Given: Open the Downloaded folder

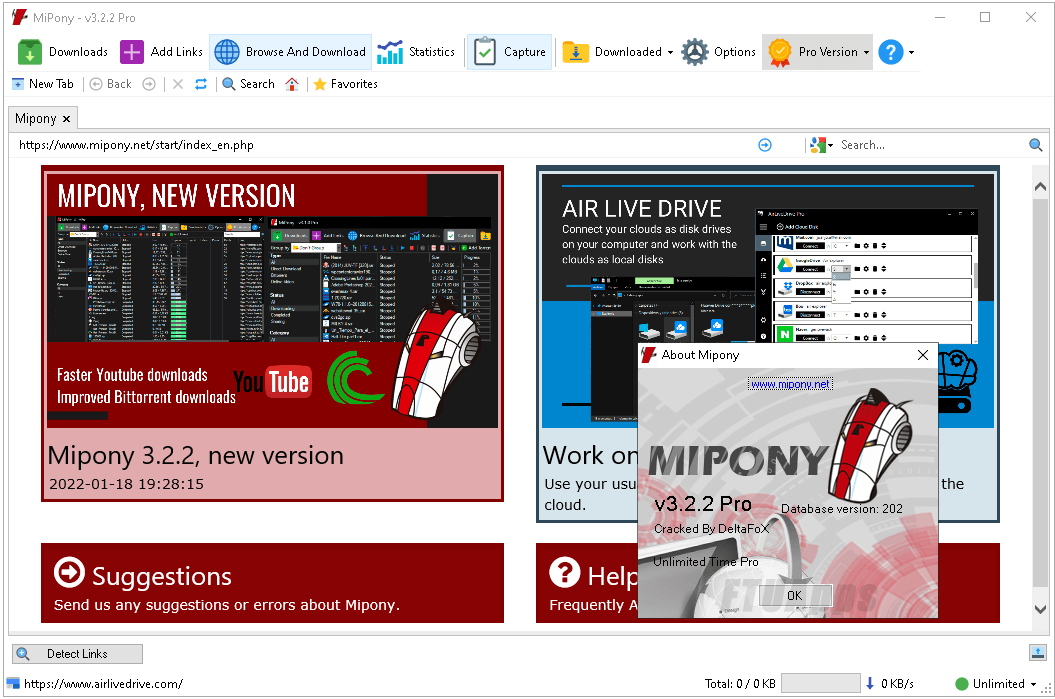Looking at the screenshot, I should click(612, 52).
